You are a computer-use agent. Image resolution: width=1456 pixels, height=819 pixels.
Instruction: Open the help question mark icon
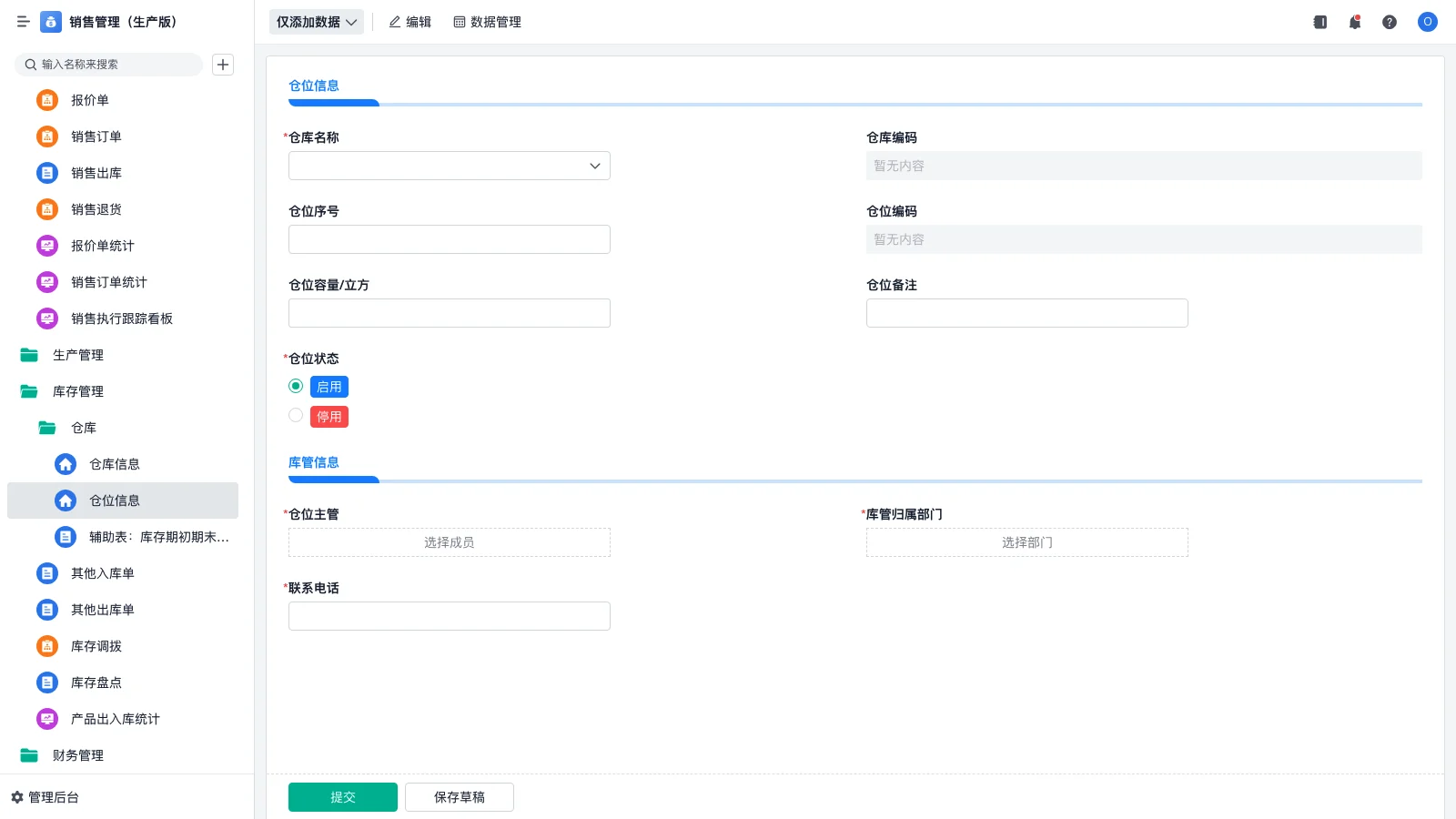point(1390,22)
